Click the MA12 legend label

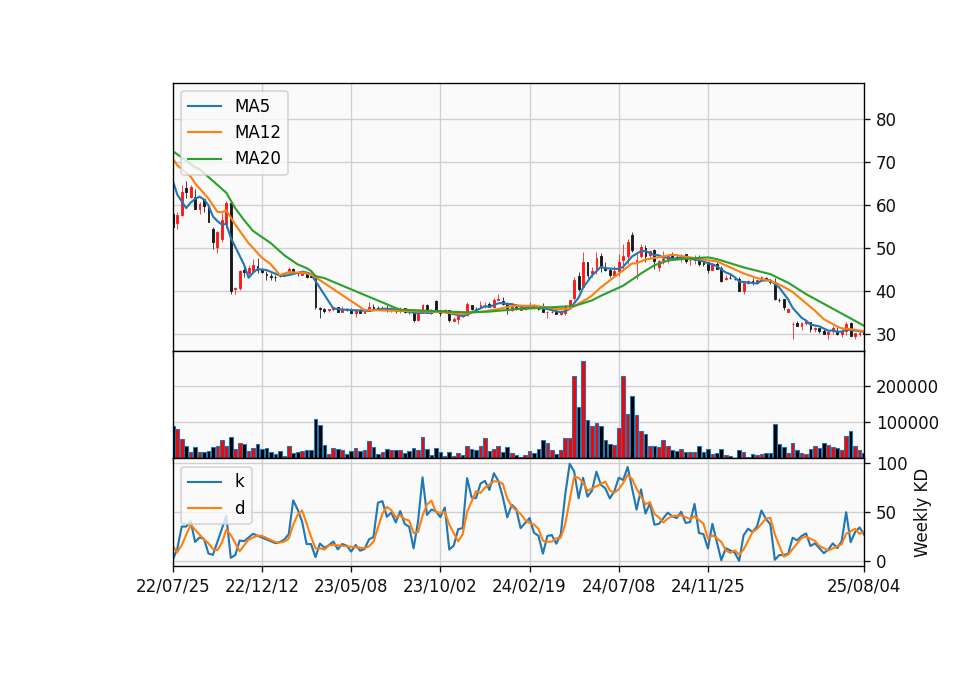tap(257, 132)
